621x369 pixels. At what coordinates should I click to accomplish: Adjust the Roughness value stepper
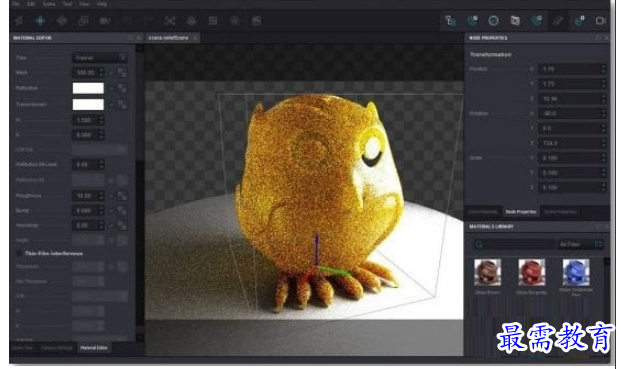click(x=101, y=196)
